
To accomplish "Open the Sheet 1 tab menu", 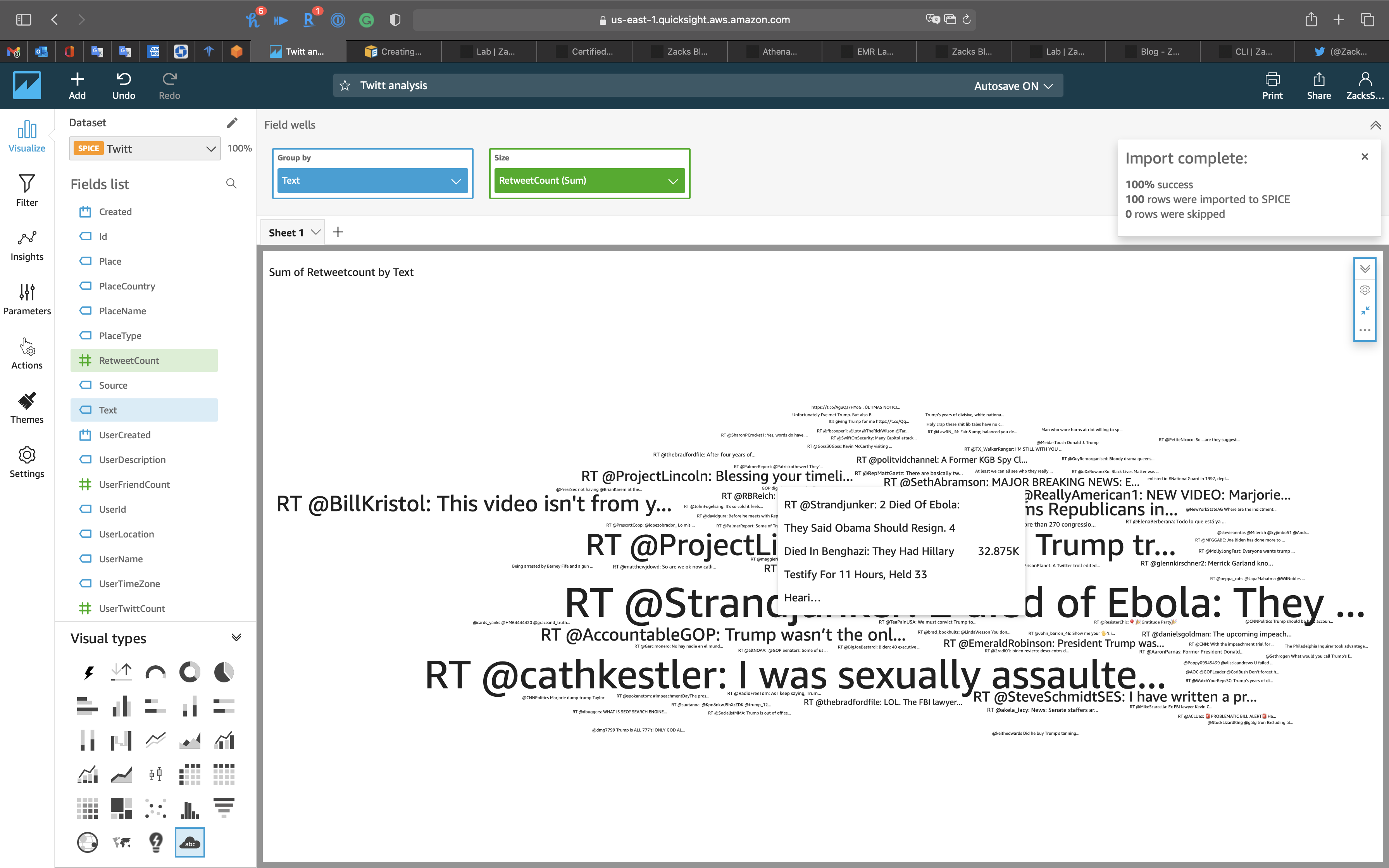I will (316, 232).
